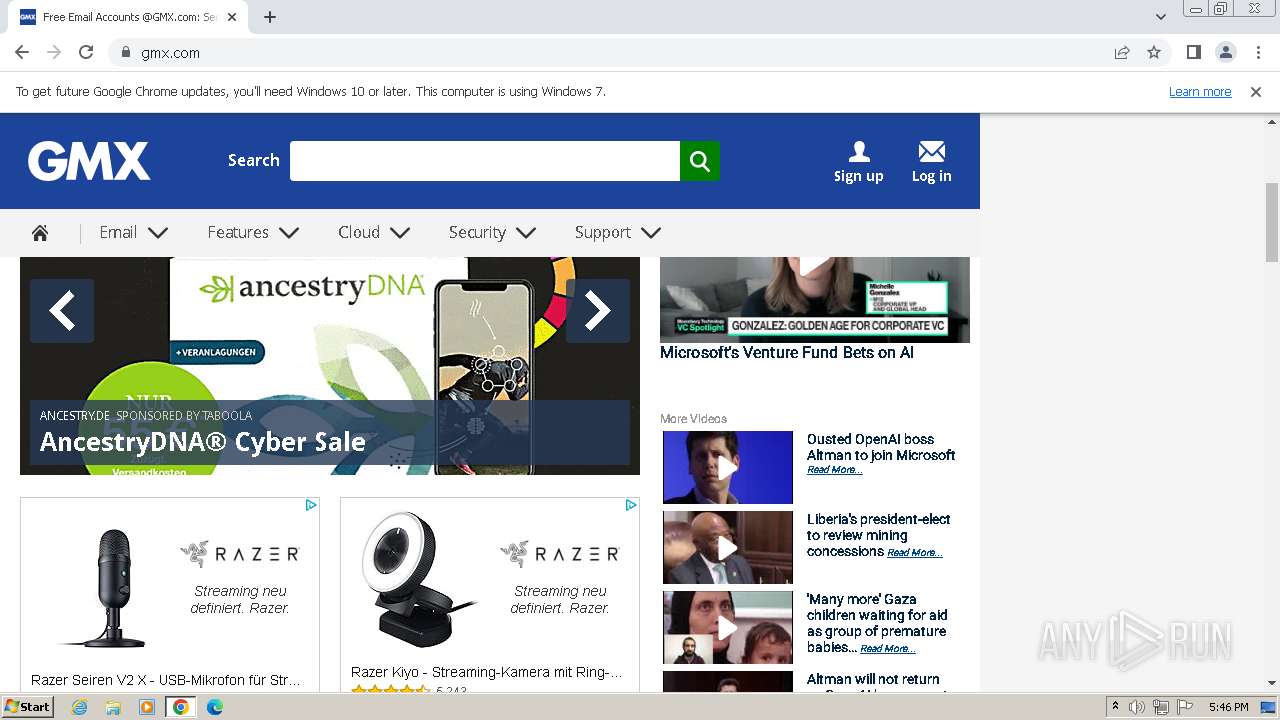Expand the Security menu
The width and height of the screenshot is (1280, 720).
(493, 233)
